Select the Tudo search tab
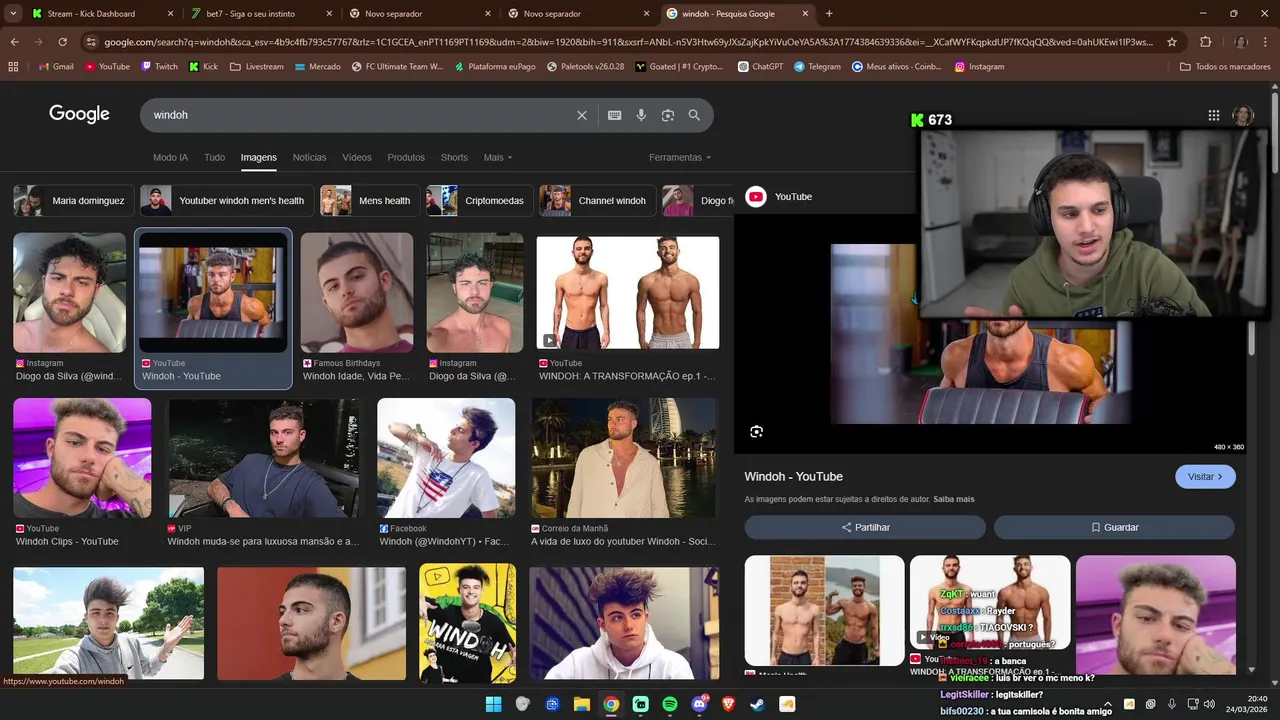This screenshot has height=720, width=1280. tap(214, 157)
